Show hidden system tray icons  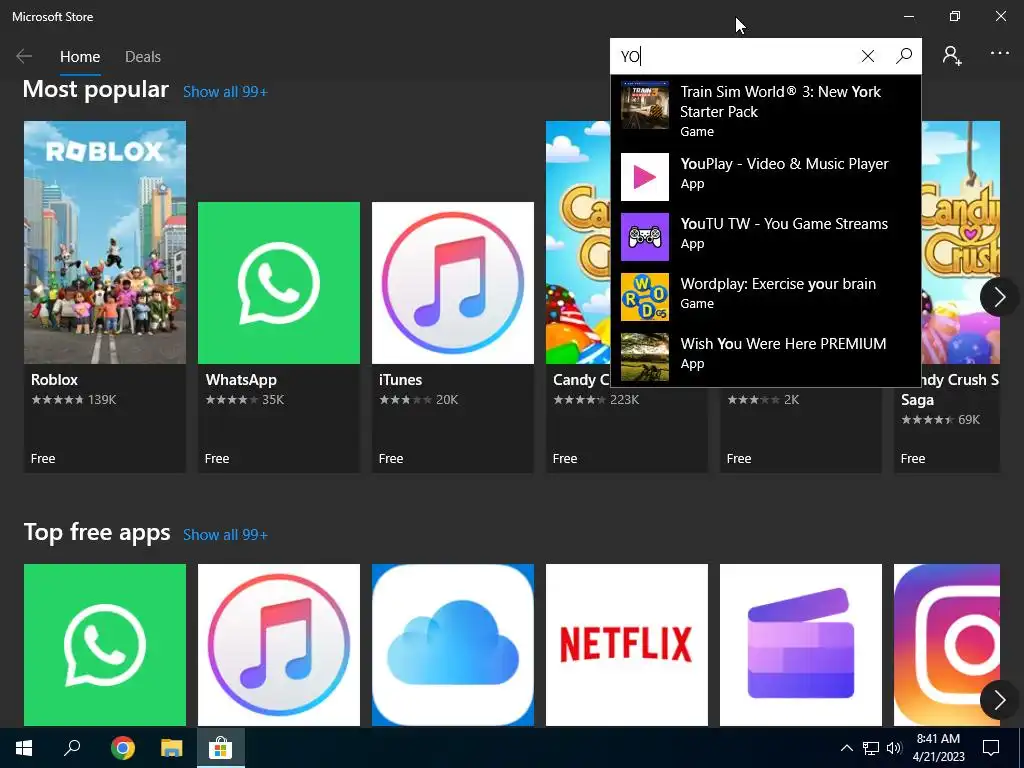click(846, 748)
